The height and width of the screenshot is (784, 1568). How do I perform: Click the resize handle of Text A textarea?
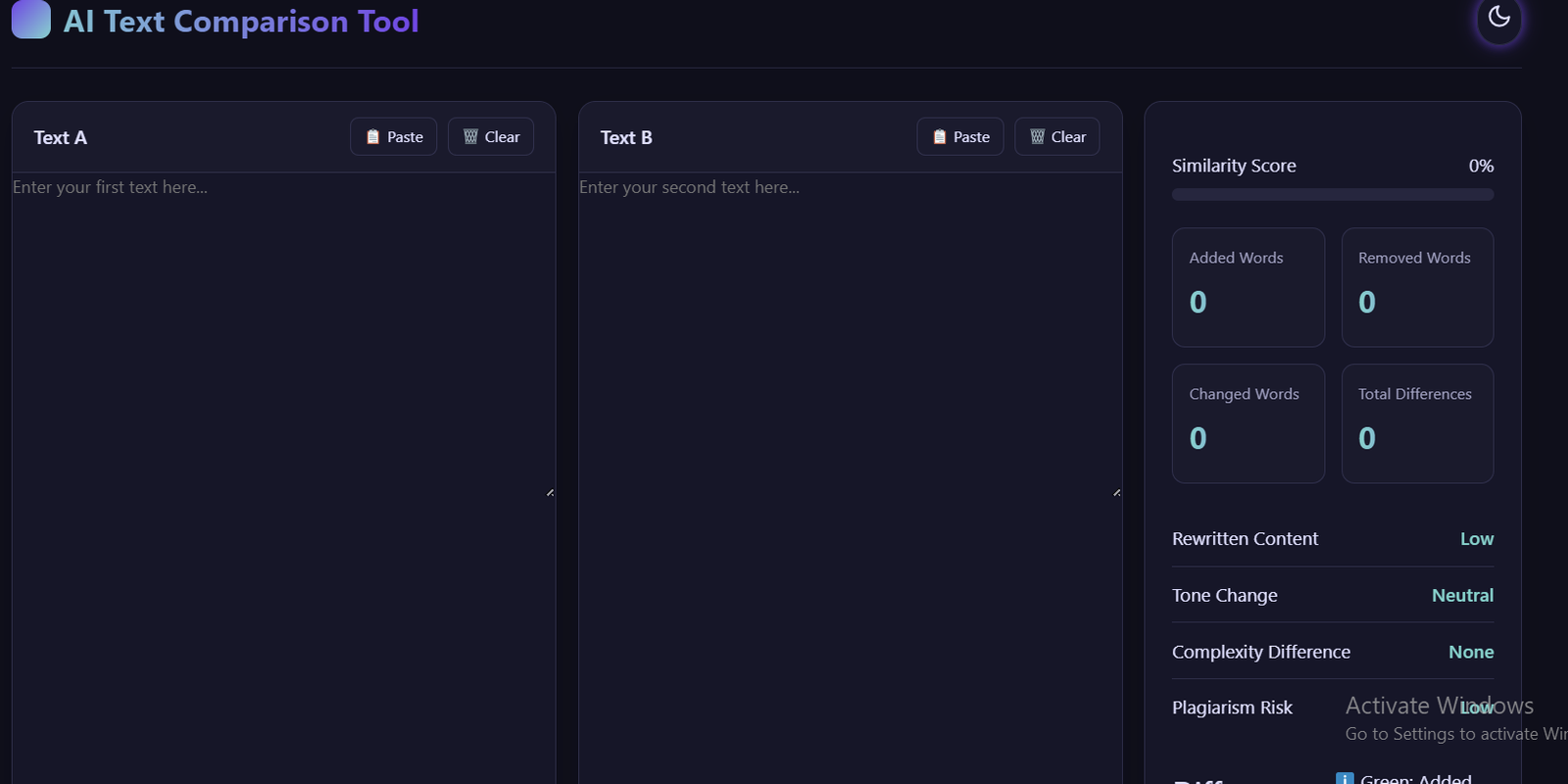[x=550, y=492]
